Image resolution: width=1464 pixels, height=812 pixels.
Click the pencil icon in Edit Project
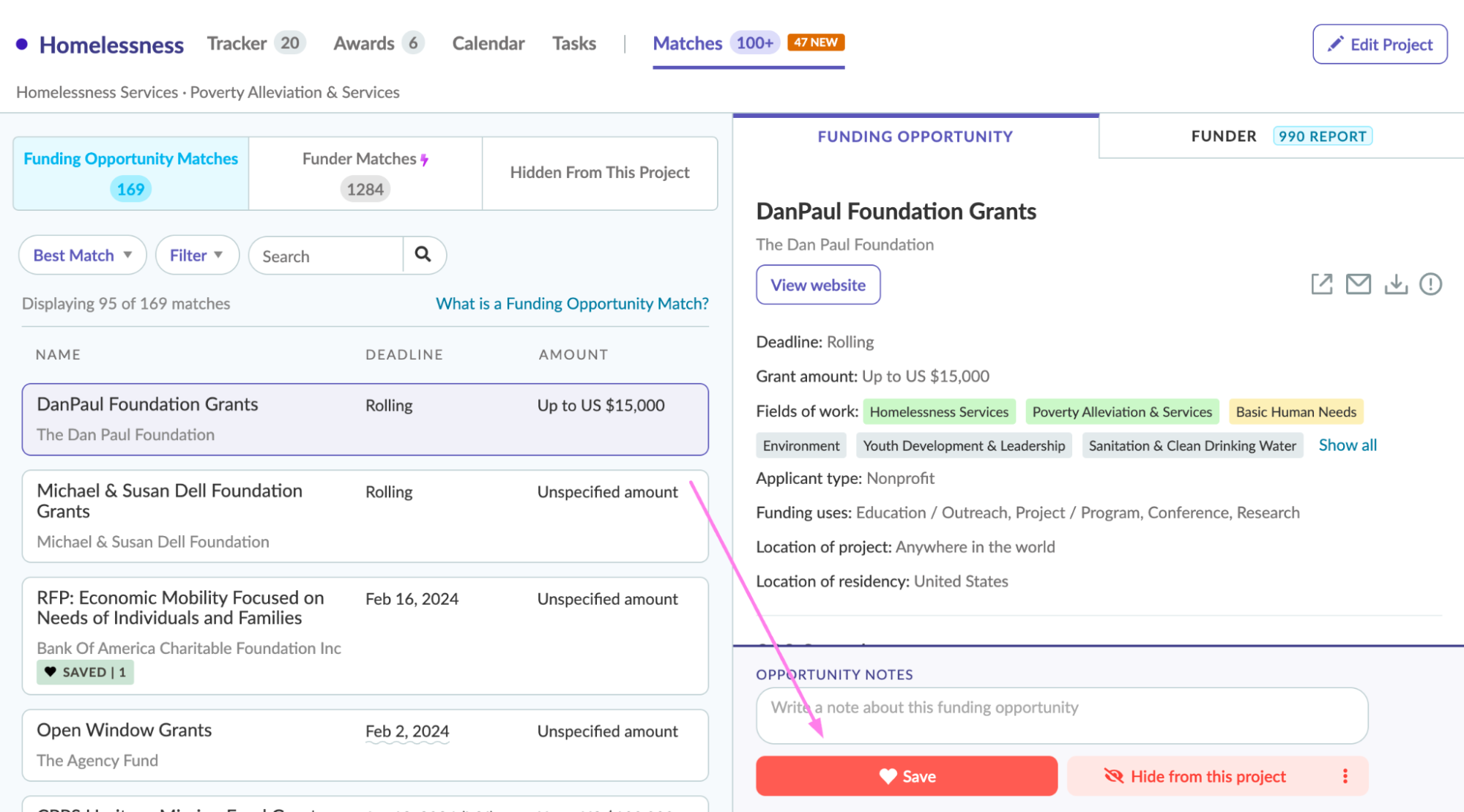pyautogui.click(x=1335, y=44)
